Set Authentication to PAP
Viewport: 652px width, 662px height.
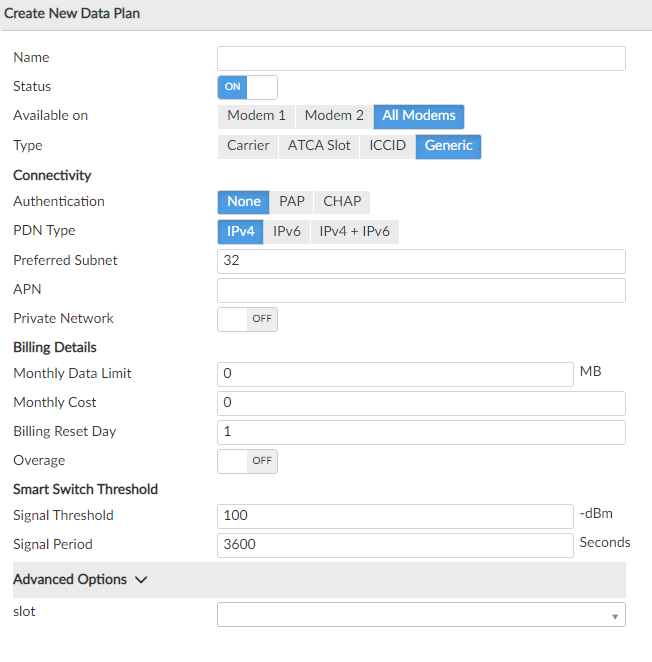(x=292, y=202)
